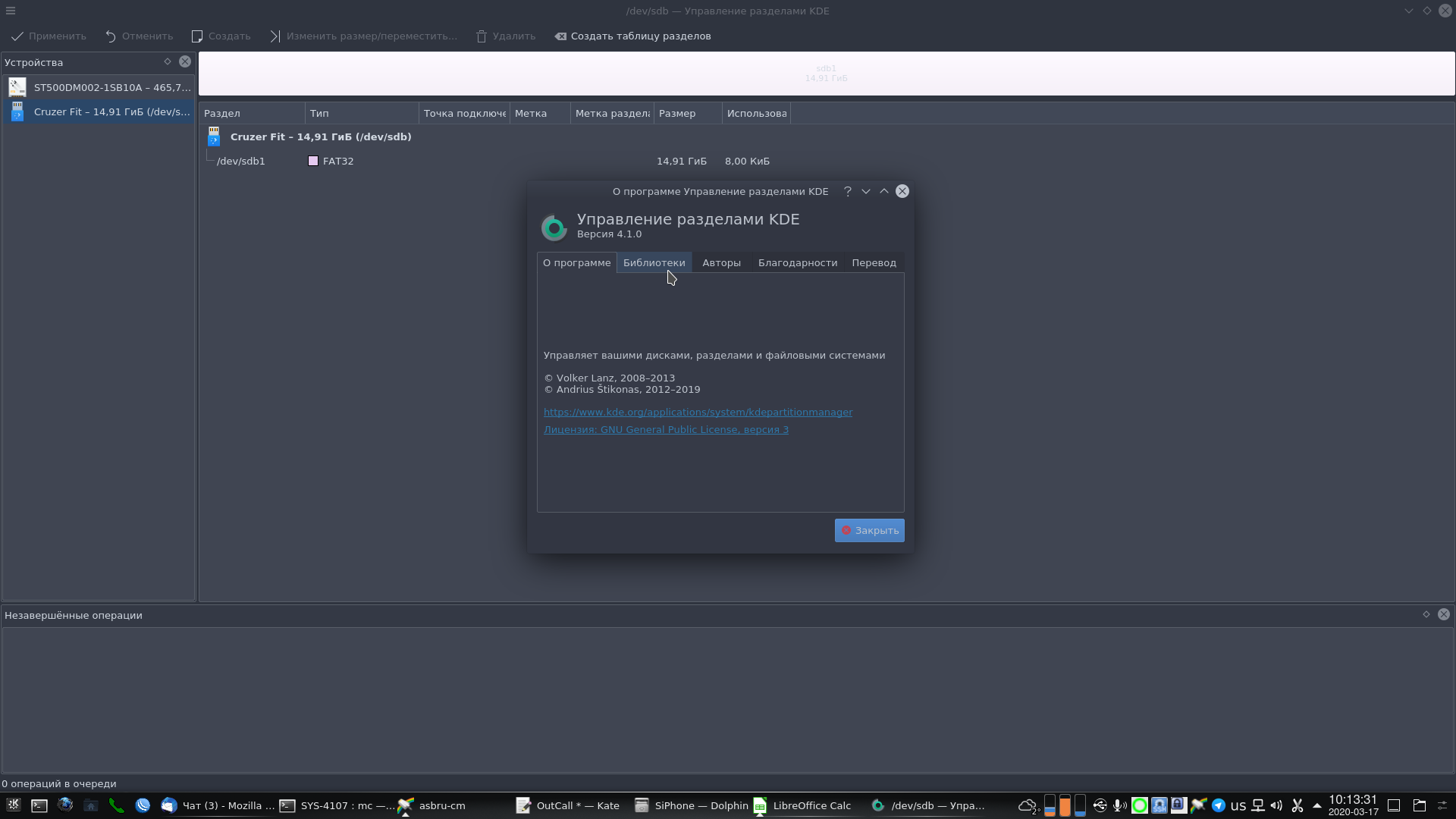Switch to the О программе tab
1456x819 pixels.
576,262
